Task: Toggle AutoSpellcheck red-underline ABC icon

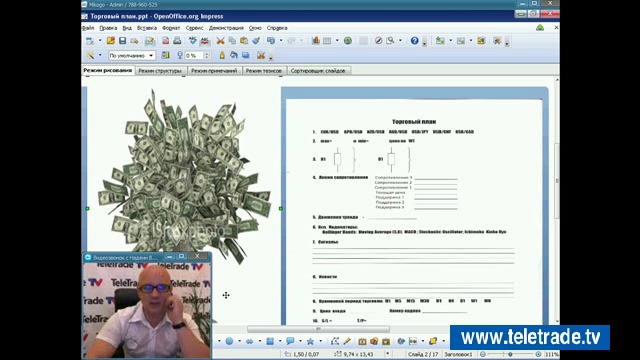Action: click(x=204, y=40)
